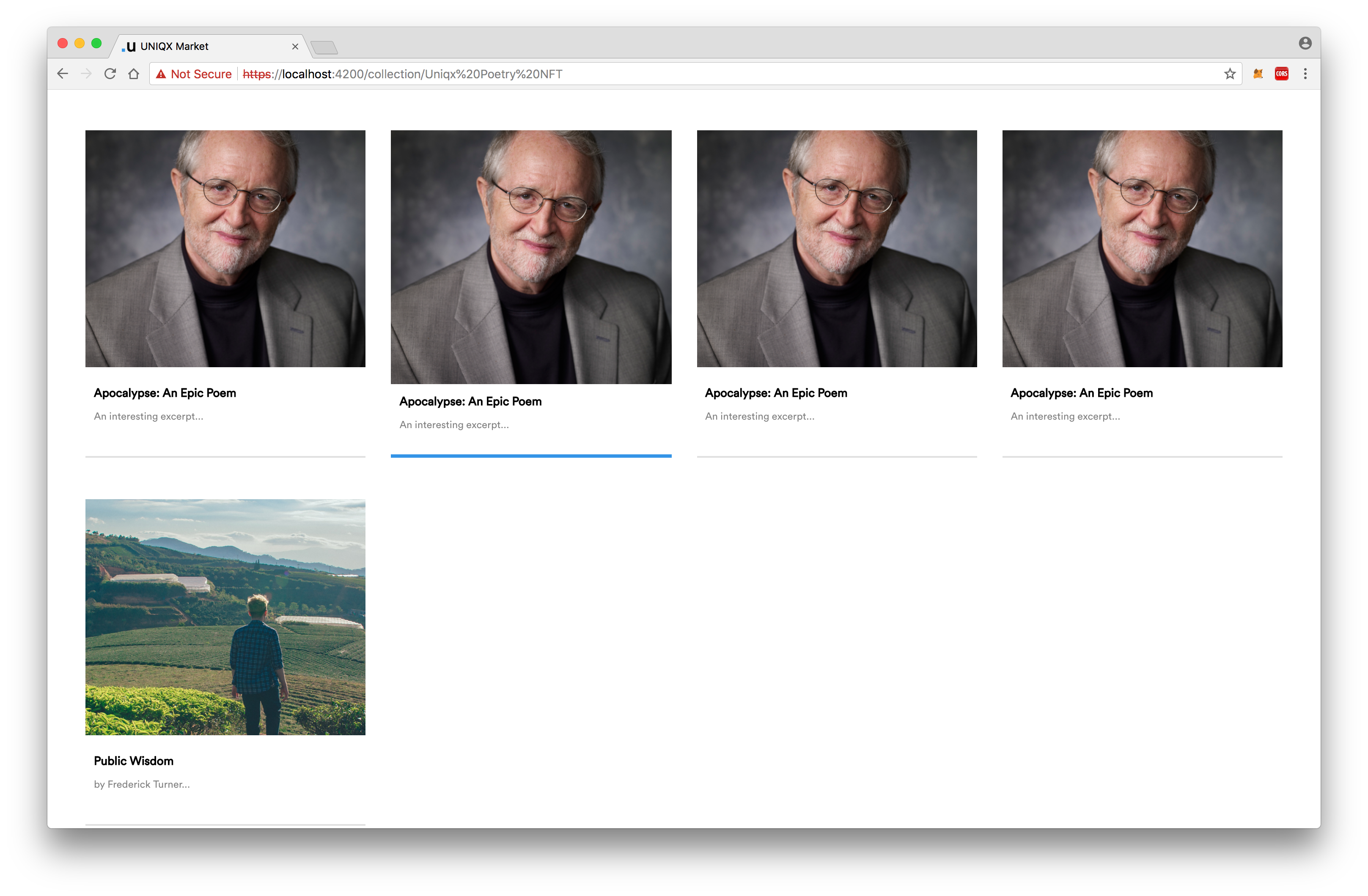1368x896 pixels.
Task: Close the UNIQX Market tab
Action: pos(295,47)
